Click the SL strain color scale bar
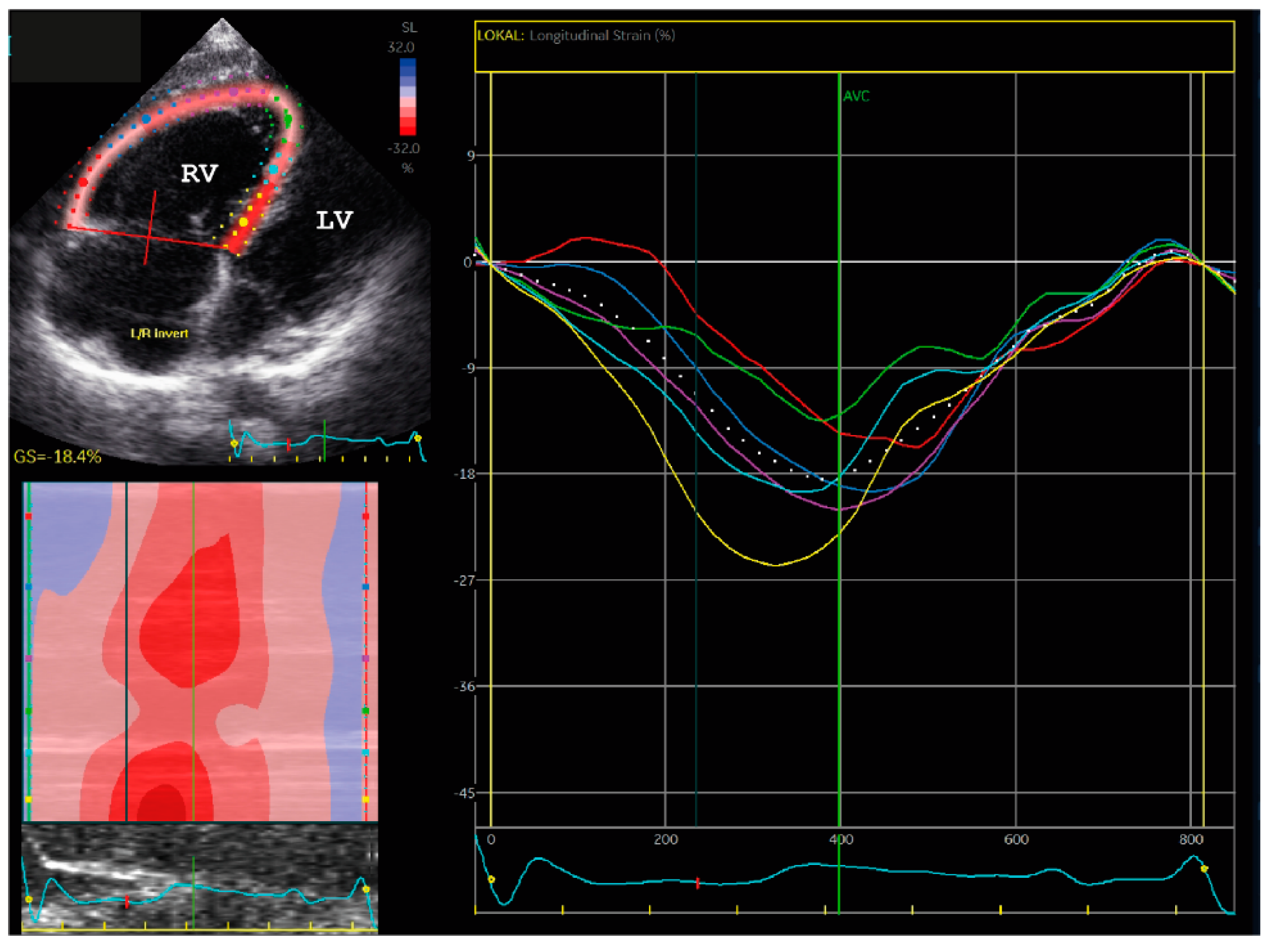 [407, 97]
